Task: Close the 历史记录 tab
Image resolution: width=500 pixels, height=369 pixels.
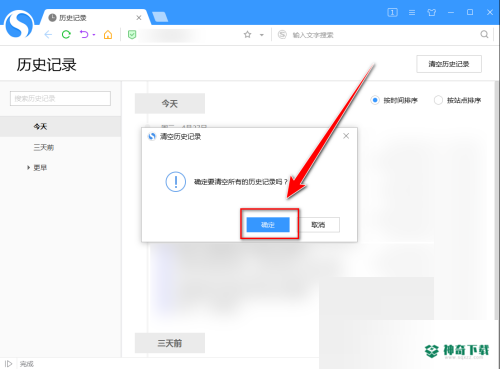Action: click(x=139, y=18)
